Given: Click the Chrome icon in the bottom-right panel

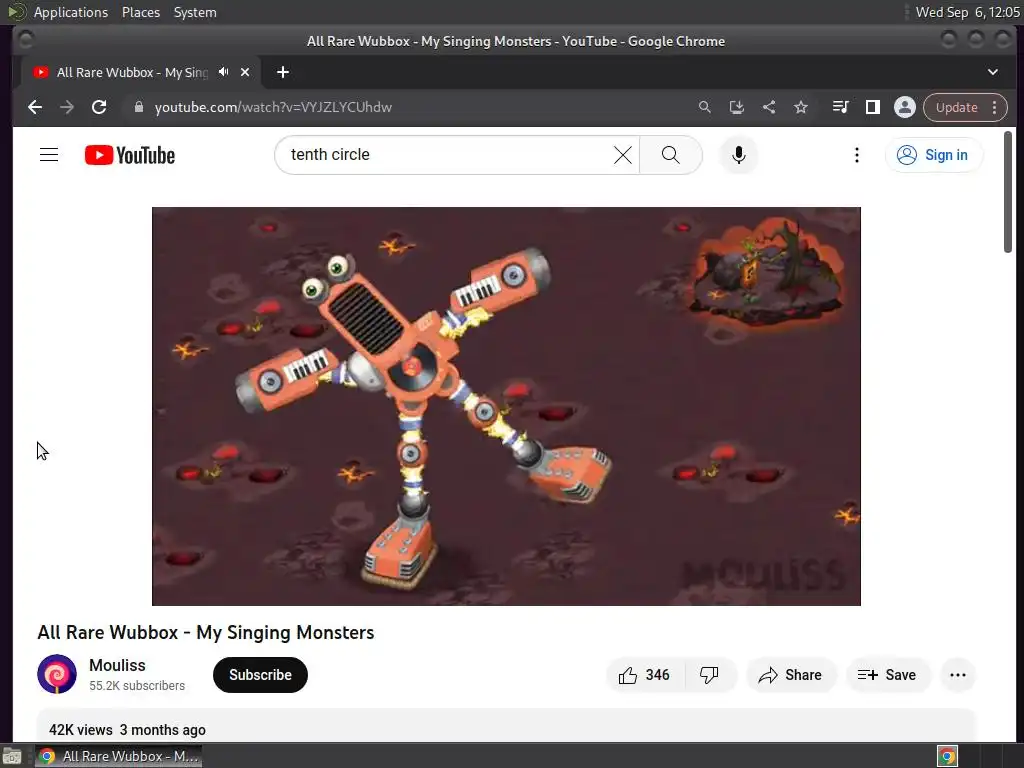Looking at the screenshot, I should coord(947,756).
